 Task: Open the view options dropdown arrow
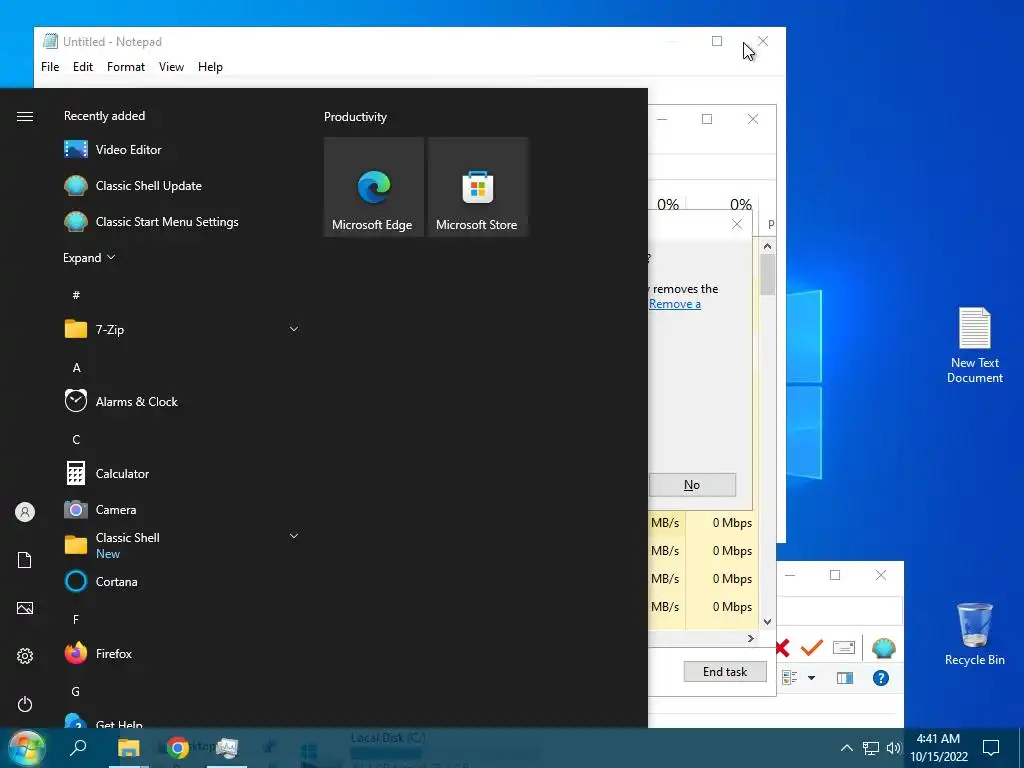click(x=811, y=678)
